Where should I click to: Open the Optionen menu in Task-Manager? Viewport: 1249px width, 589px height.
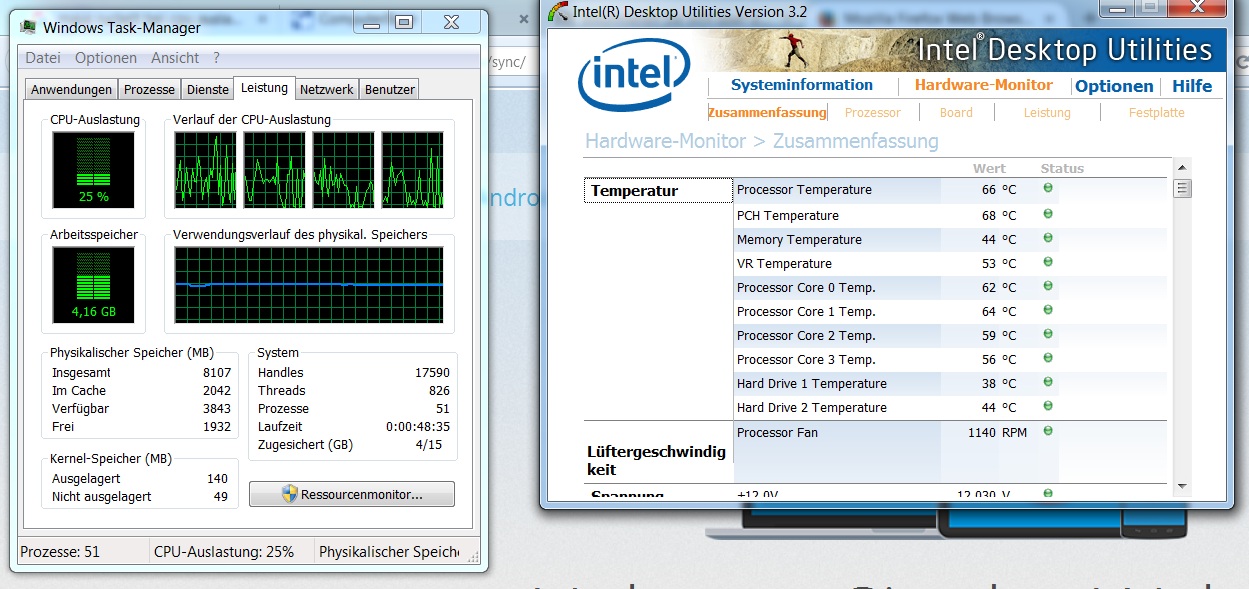pyautogui.click(x=106, y=58)
